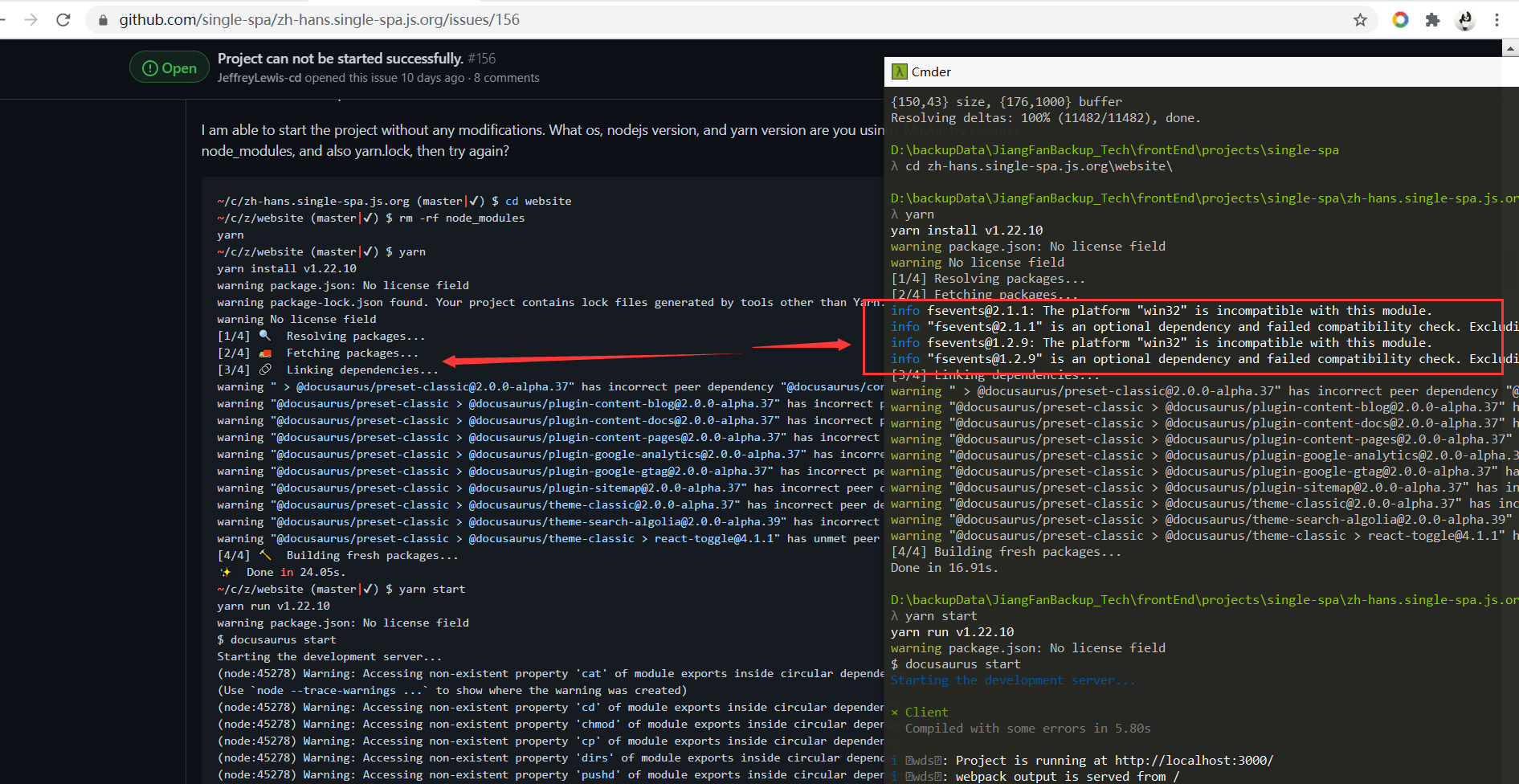This screenshot has width=1519, height=784.
Task: Click '$ docusaurus start' line in Cmder
Action: (956, 664)
